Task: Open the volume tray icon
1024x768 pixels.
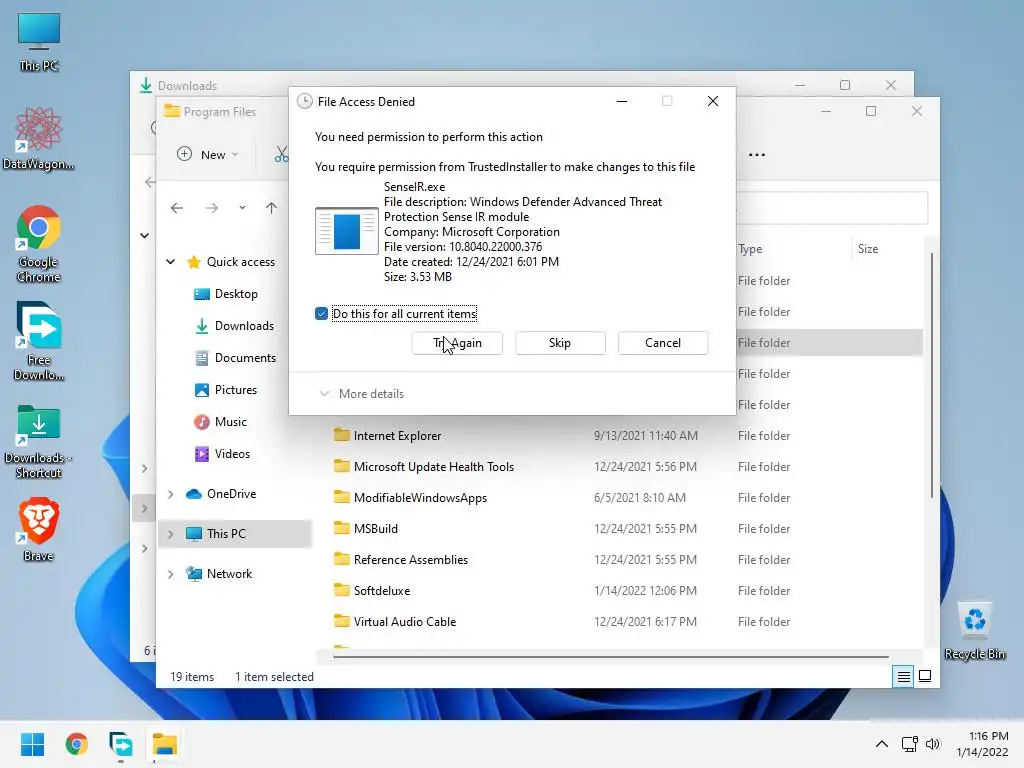Action: coord(933,744)
